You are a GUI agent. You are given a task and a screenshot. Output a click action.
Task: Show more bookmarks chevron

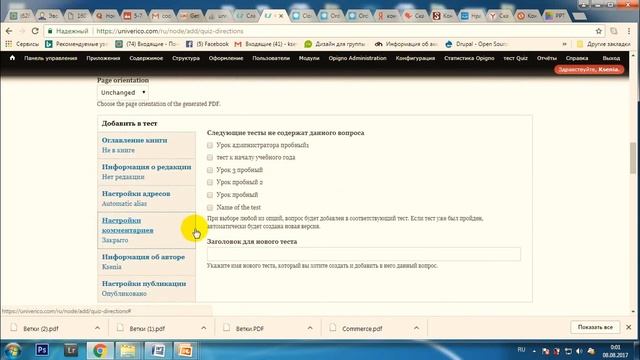(564, 44)
